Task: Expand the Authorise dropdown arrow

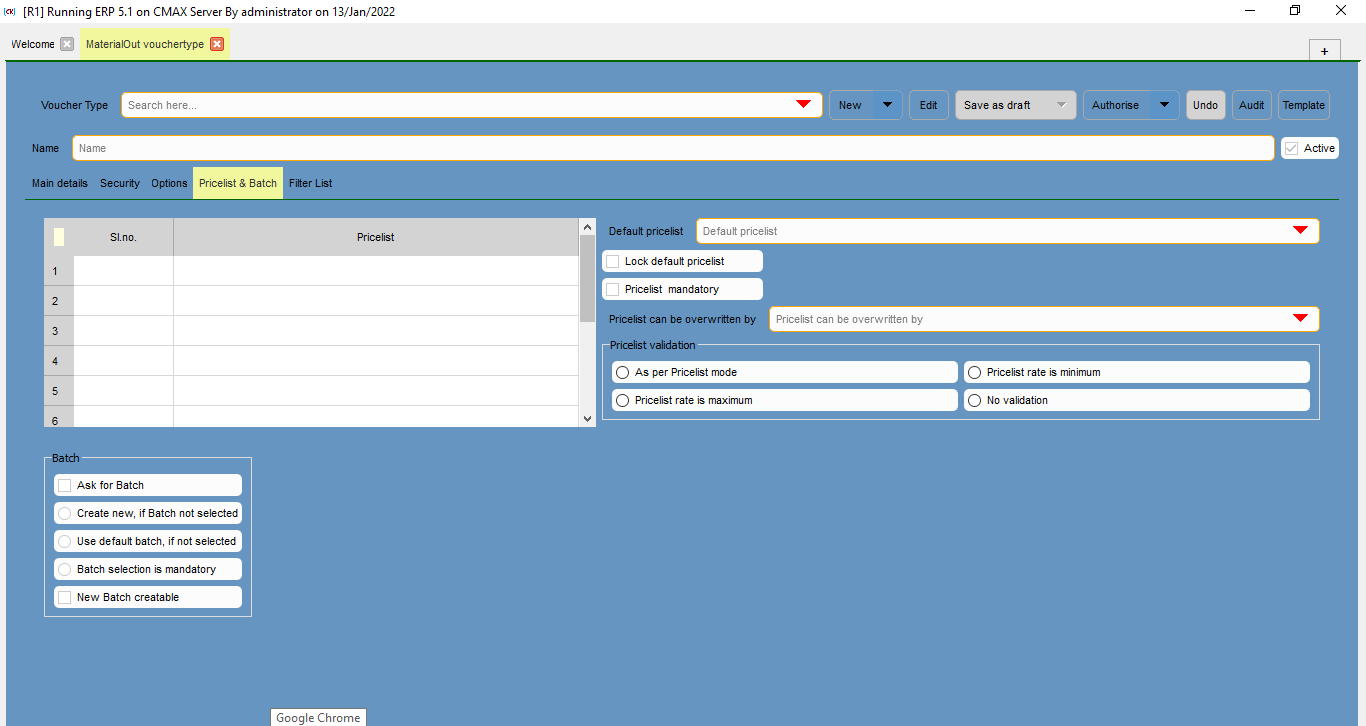Action: click(1164, 105)
